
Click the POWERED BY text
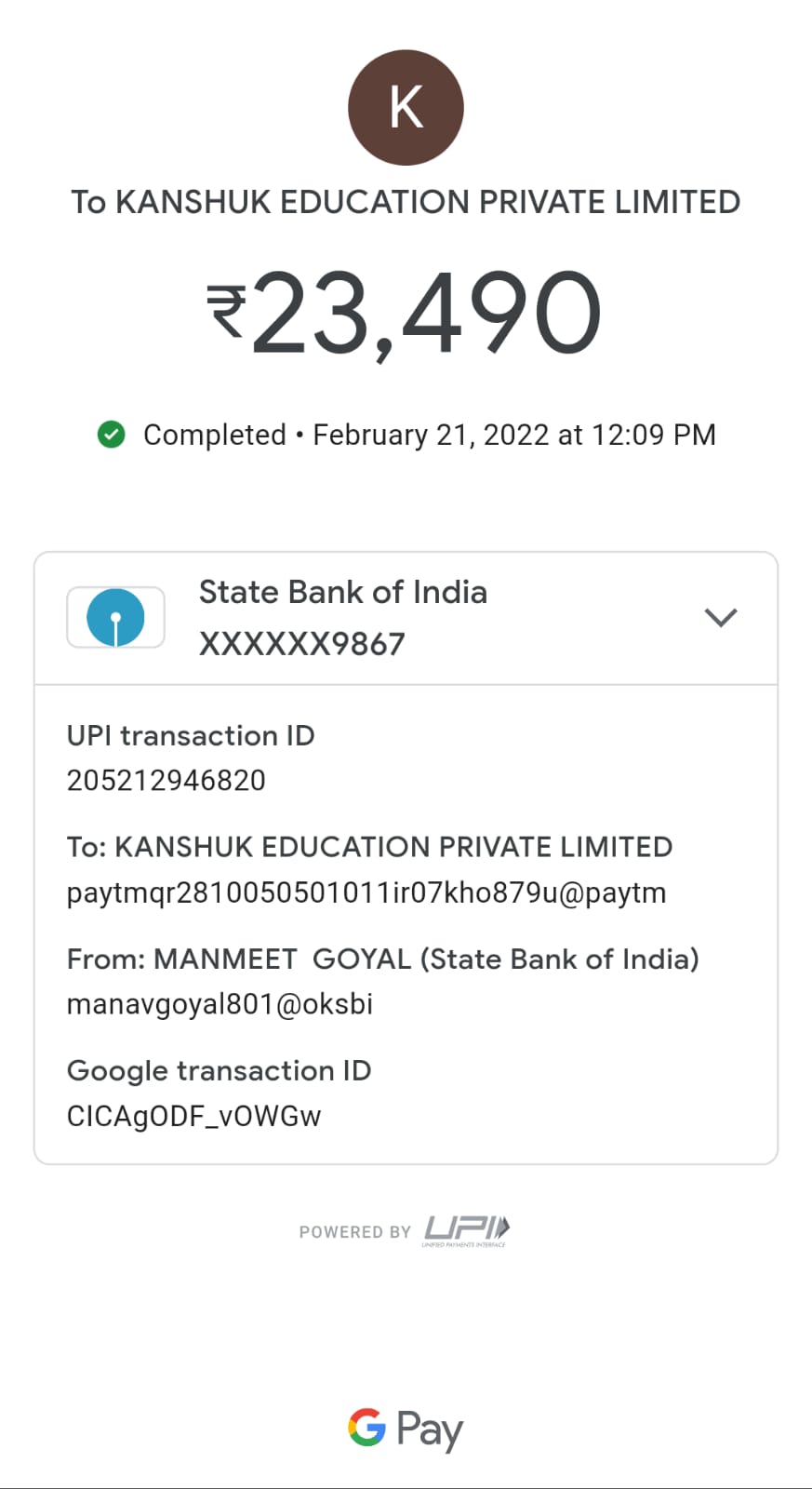click(354, 1232)
